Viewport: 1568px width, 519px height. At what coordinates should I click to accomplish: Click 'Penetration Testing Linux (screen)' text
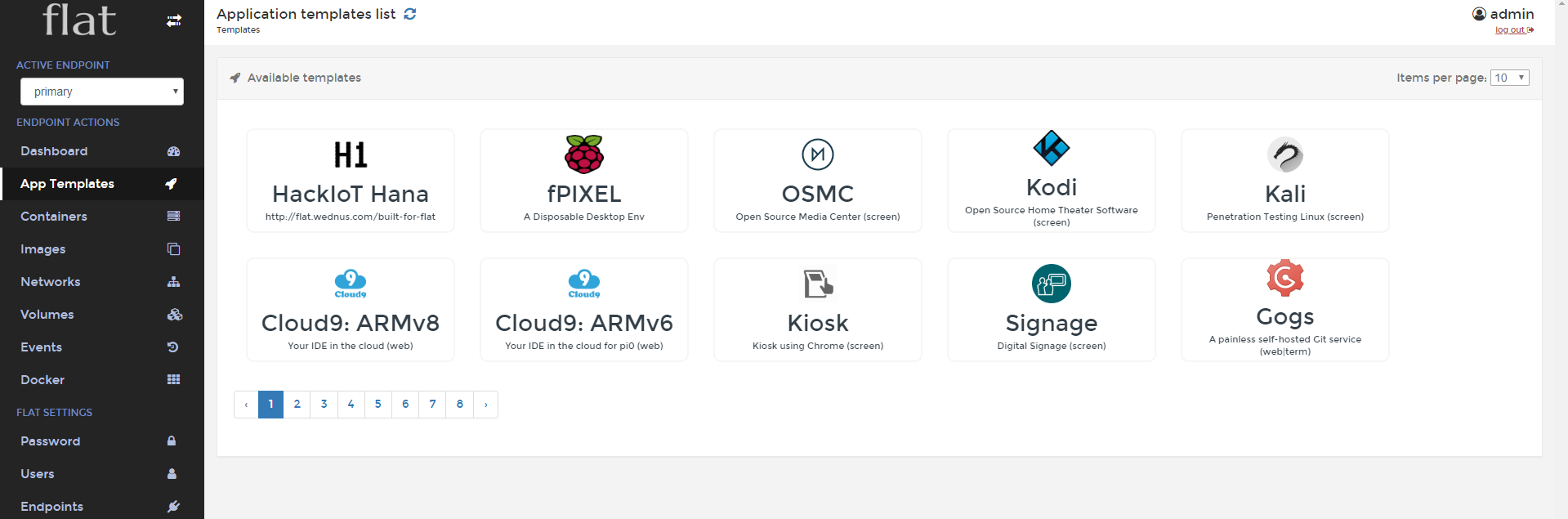[x=1285, y=217]
